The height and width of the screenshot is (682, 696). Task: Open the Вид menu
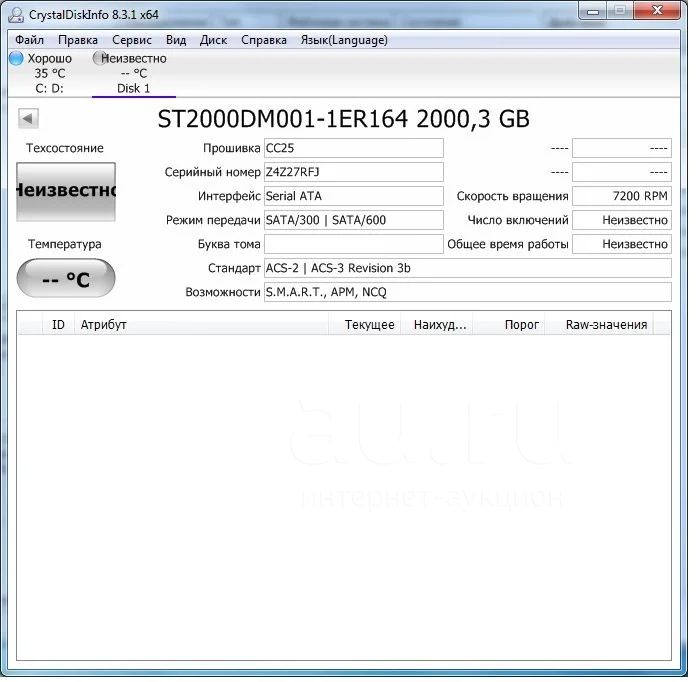click(x=176, y=40)
